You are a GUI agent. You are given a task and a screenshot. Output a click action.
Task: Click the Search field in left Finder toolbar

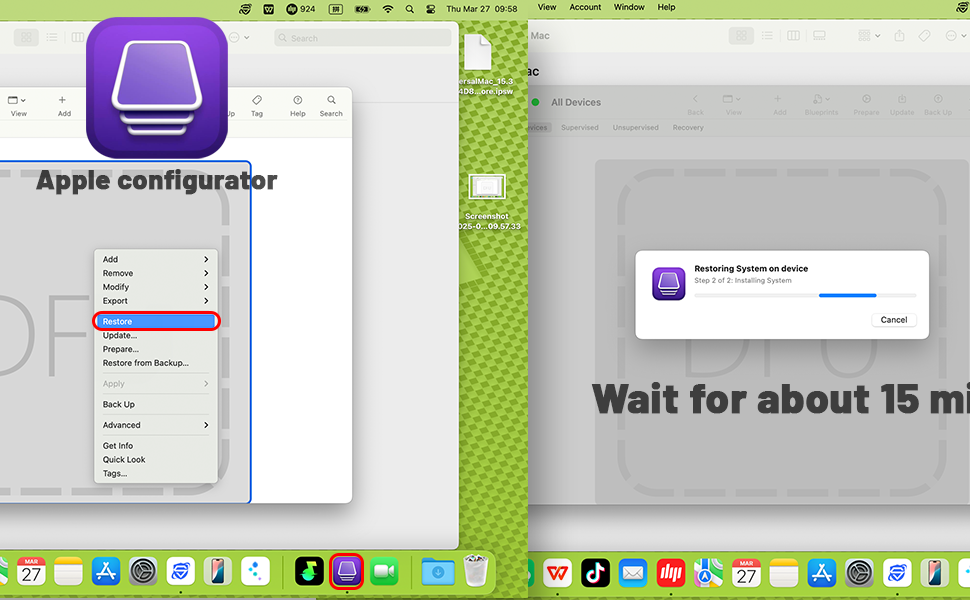click(x=362, y=38)
